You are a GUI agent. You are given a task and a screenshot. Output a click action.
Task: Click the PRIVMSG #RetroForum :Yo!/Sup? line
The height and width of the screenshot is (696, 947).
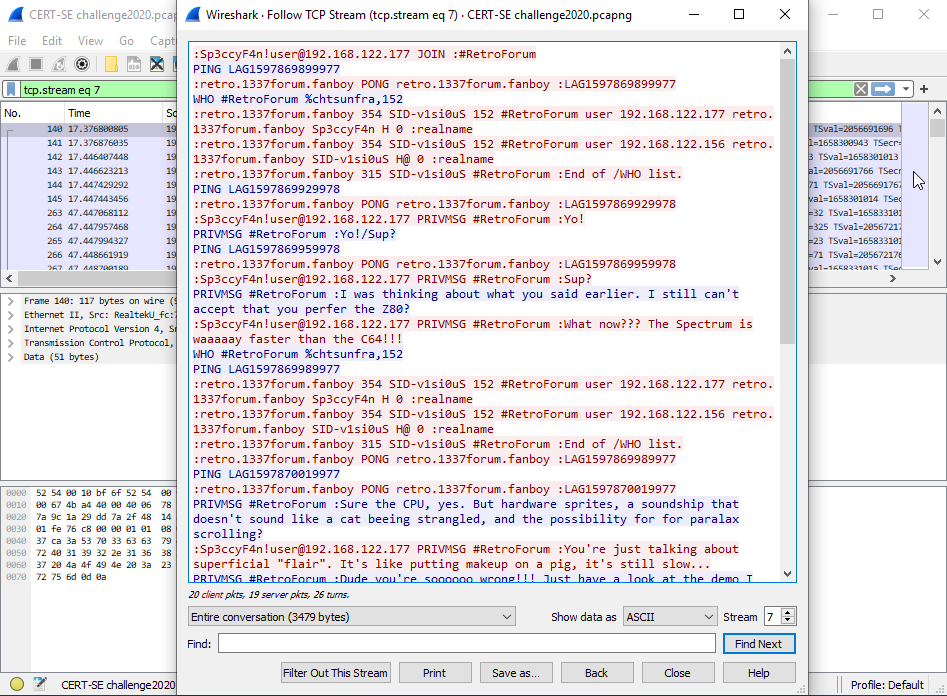pyautogui.click(x=294, y=234)
